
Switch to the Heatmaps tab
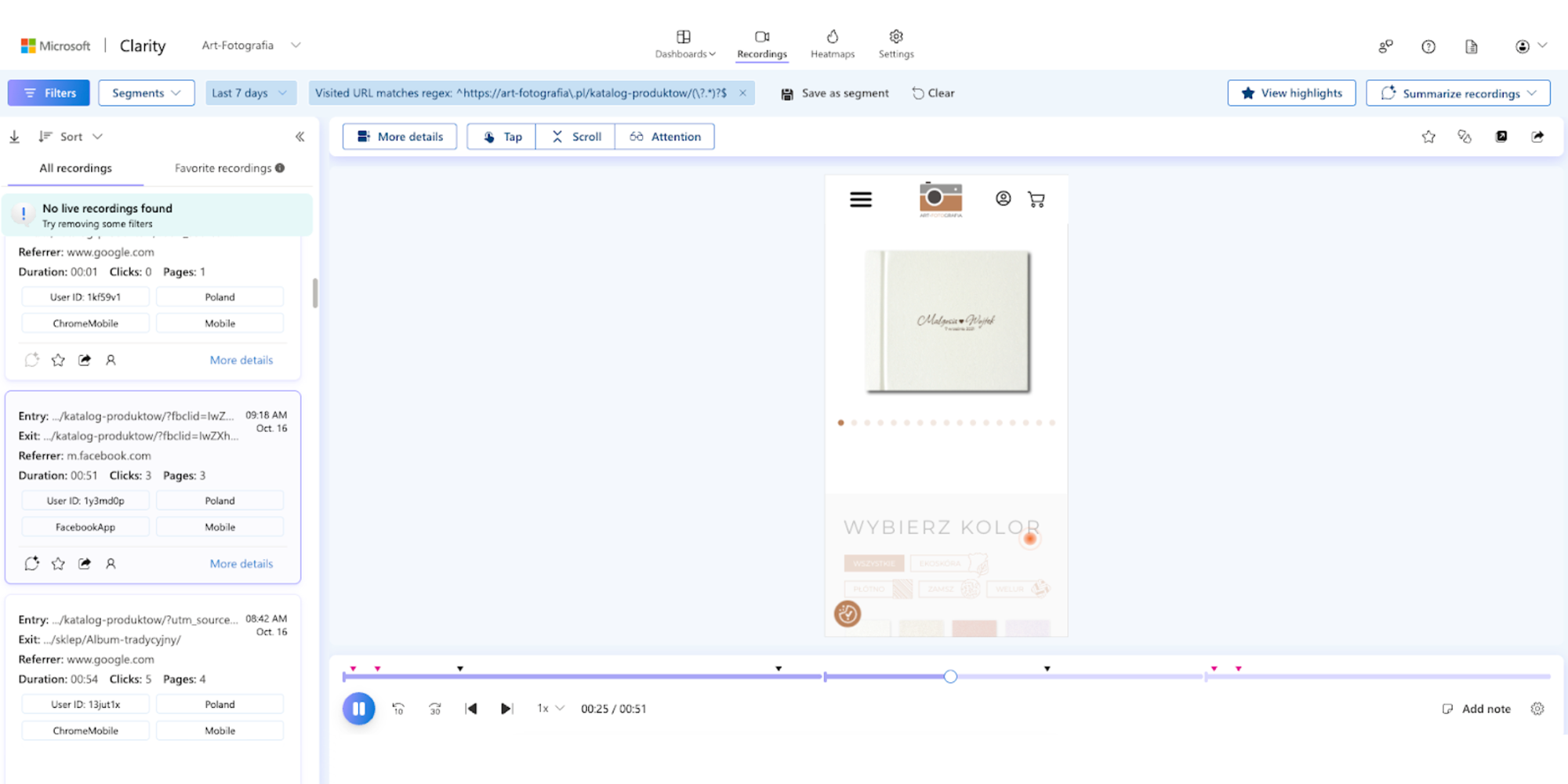click(833, 44)
